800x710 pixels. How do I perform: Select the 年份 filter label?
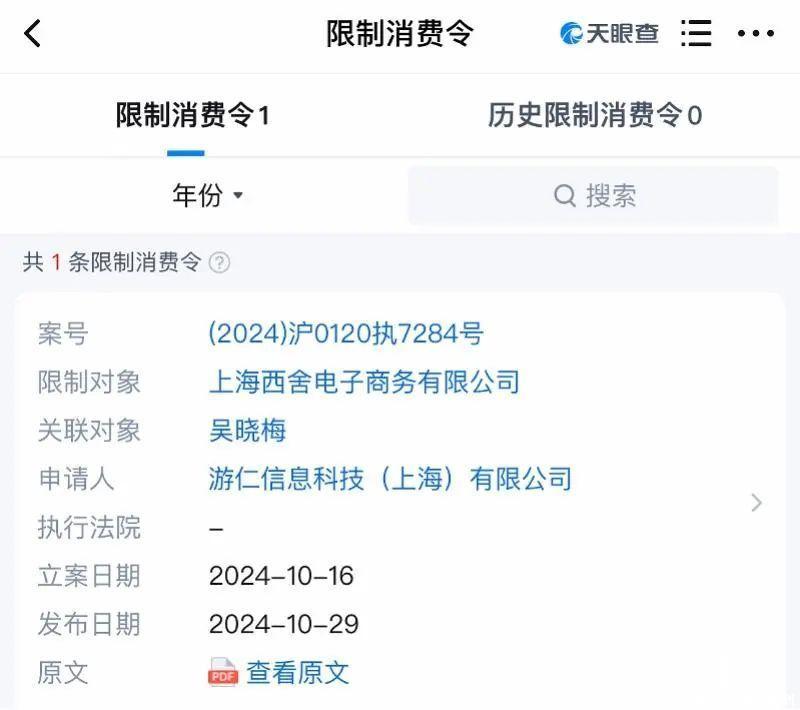point(197,196)
